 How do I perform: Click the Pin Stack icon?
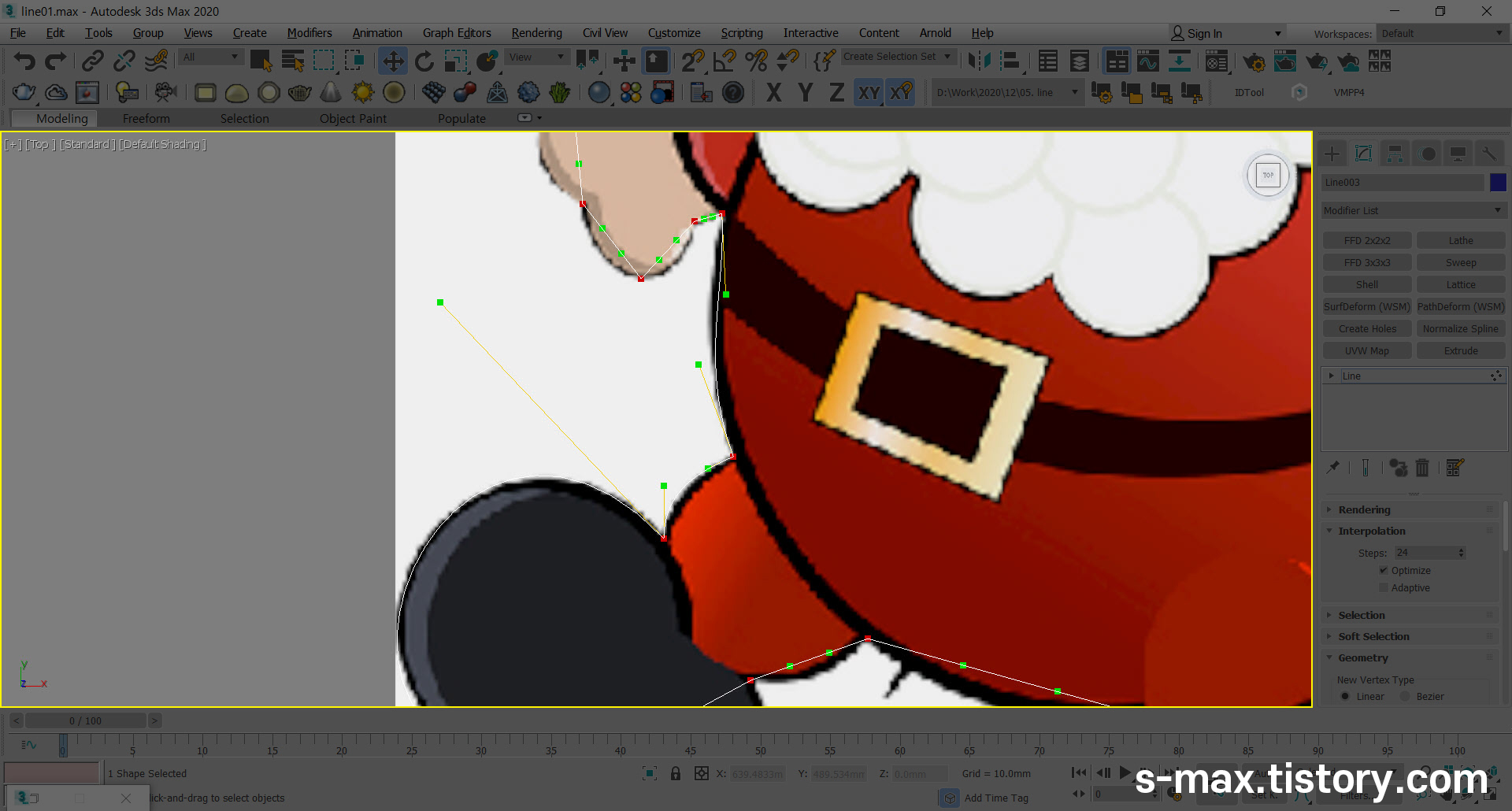(1332, 468)
